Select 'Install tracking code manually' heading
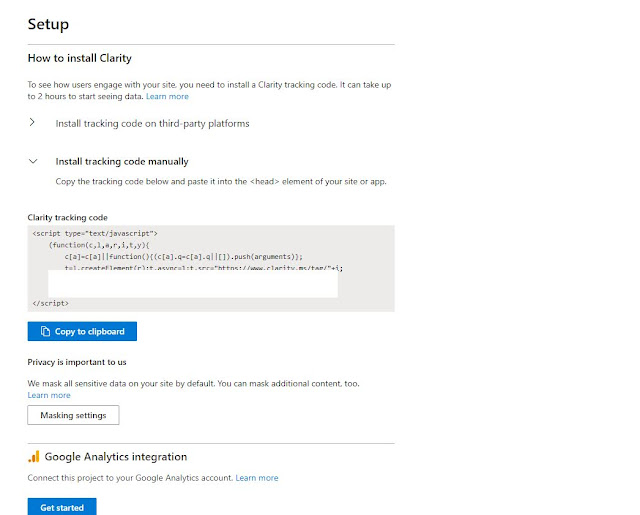 point(122,162)
